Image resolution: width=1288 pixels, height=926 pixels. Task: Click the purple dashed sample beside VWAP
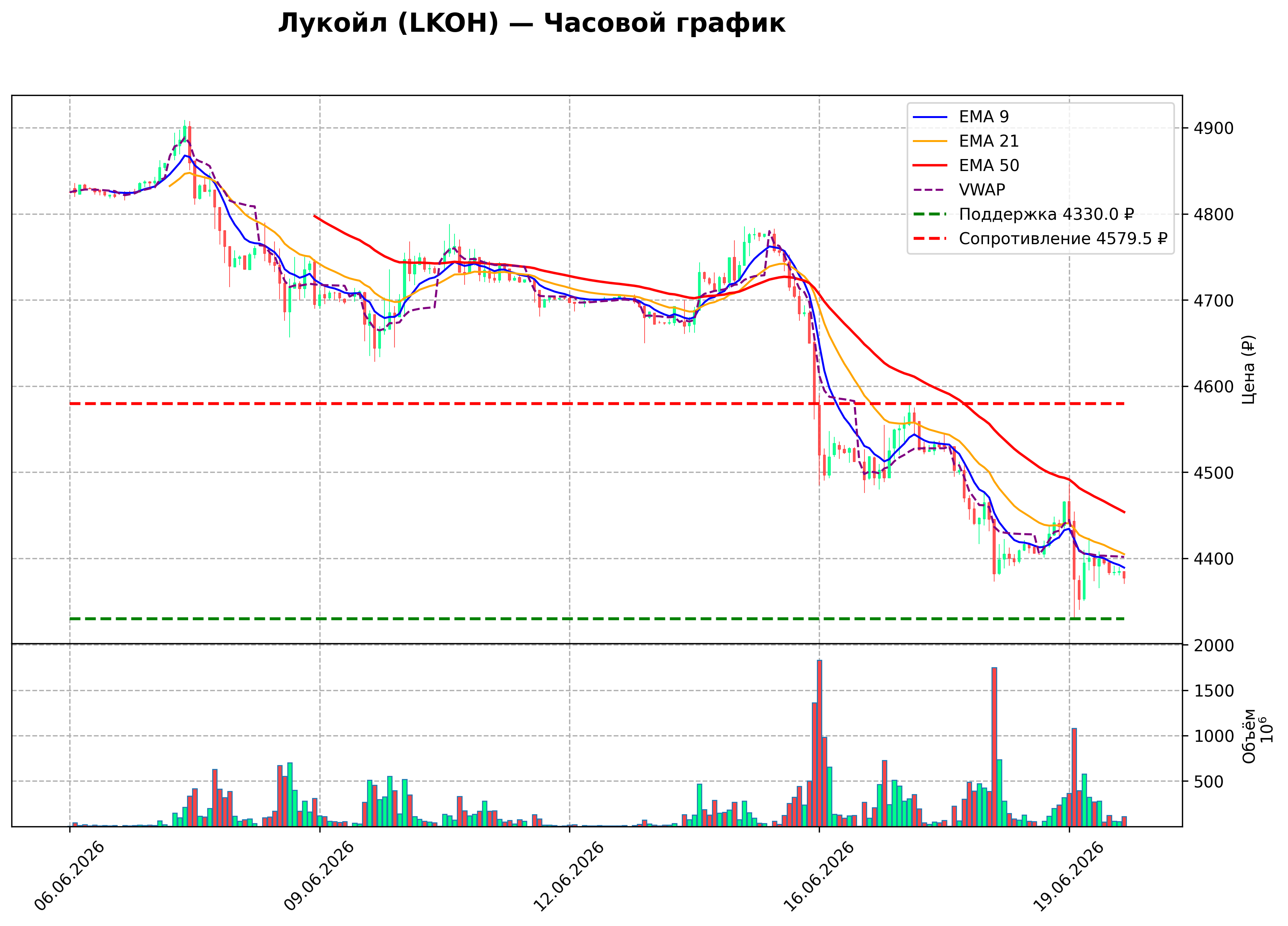(930, 190)
